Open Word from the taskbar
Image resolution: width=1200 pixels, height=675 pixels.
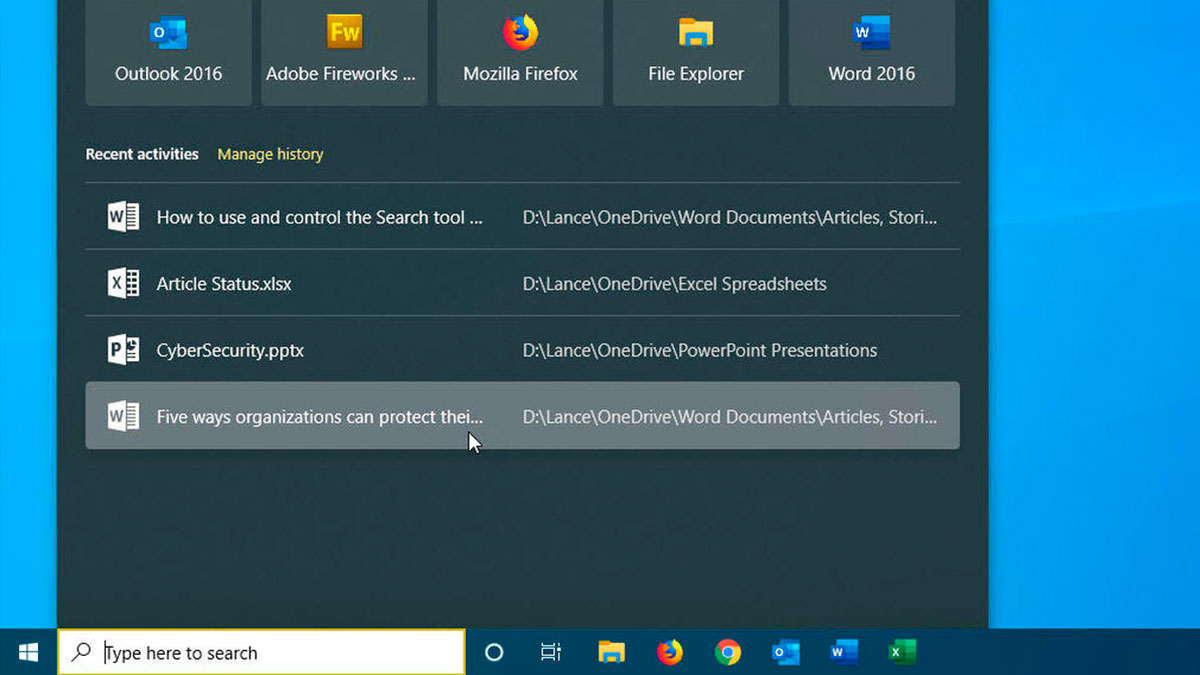tap(844, 652)
